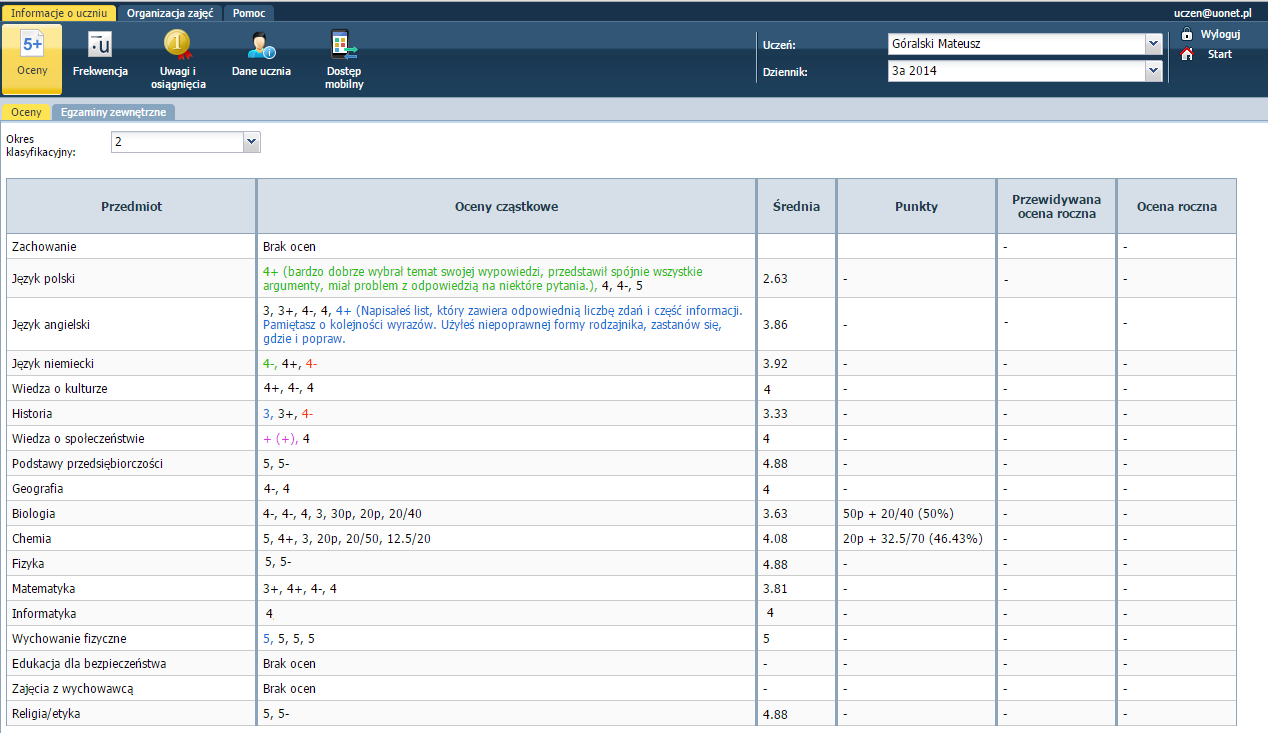Click Język niemiecki grades 4-, 4+, 4-
This screenshot has height=733, width=1268.
click(290, 364)
